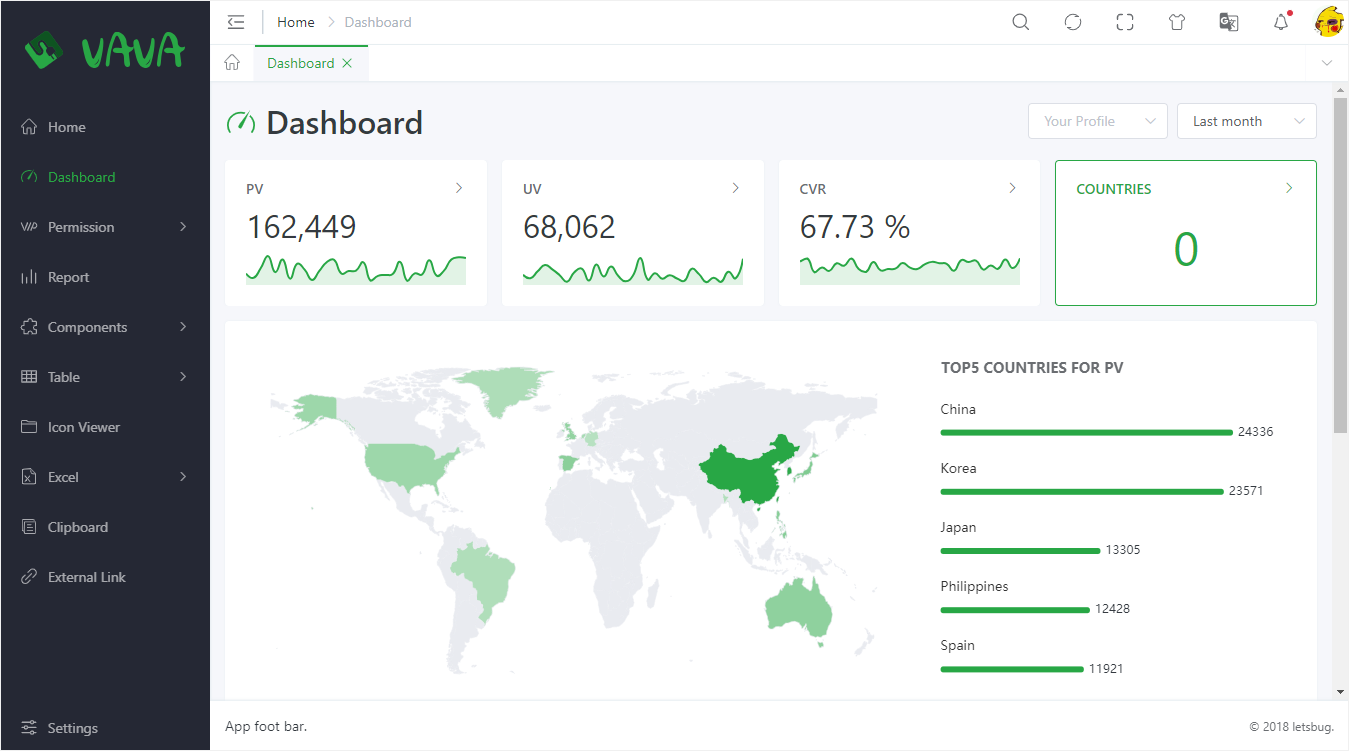Click the home icon tab
Image resolution: width=1349 pixels, height=751 pixels.
click(x=232, y=63)
